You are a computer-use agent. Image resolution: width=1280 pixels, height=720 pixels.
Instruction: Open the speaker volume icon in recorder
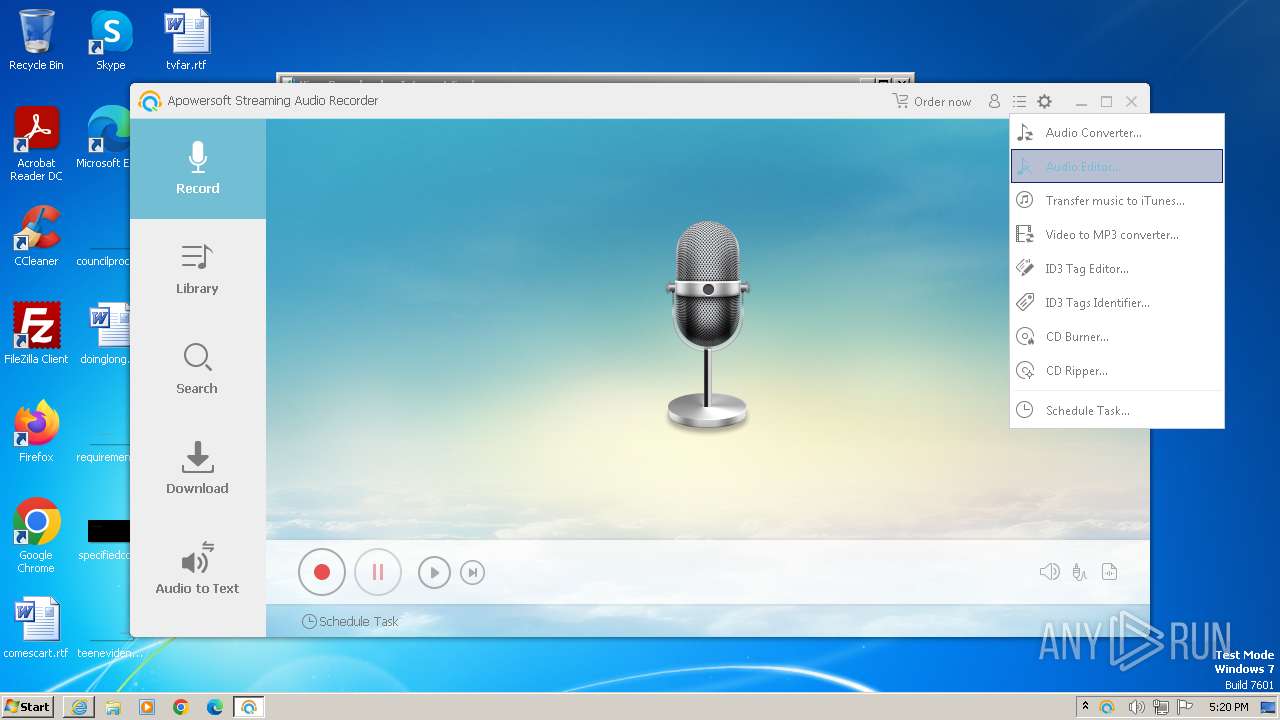click(1049, 572)
